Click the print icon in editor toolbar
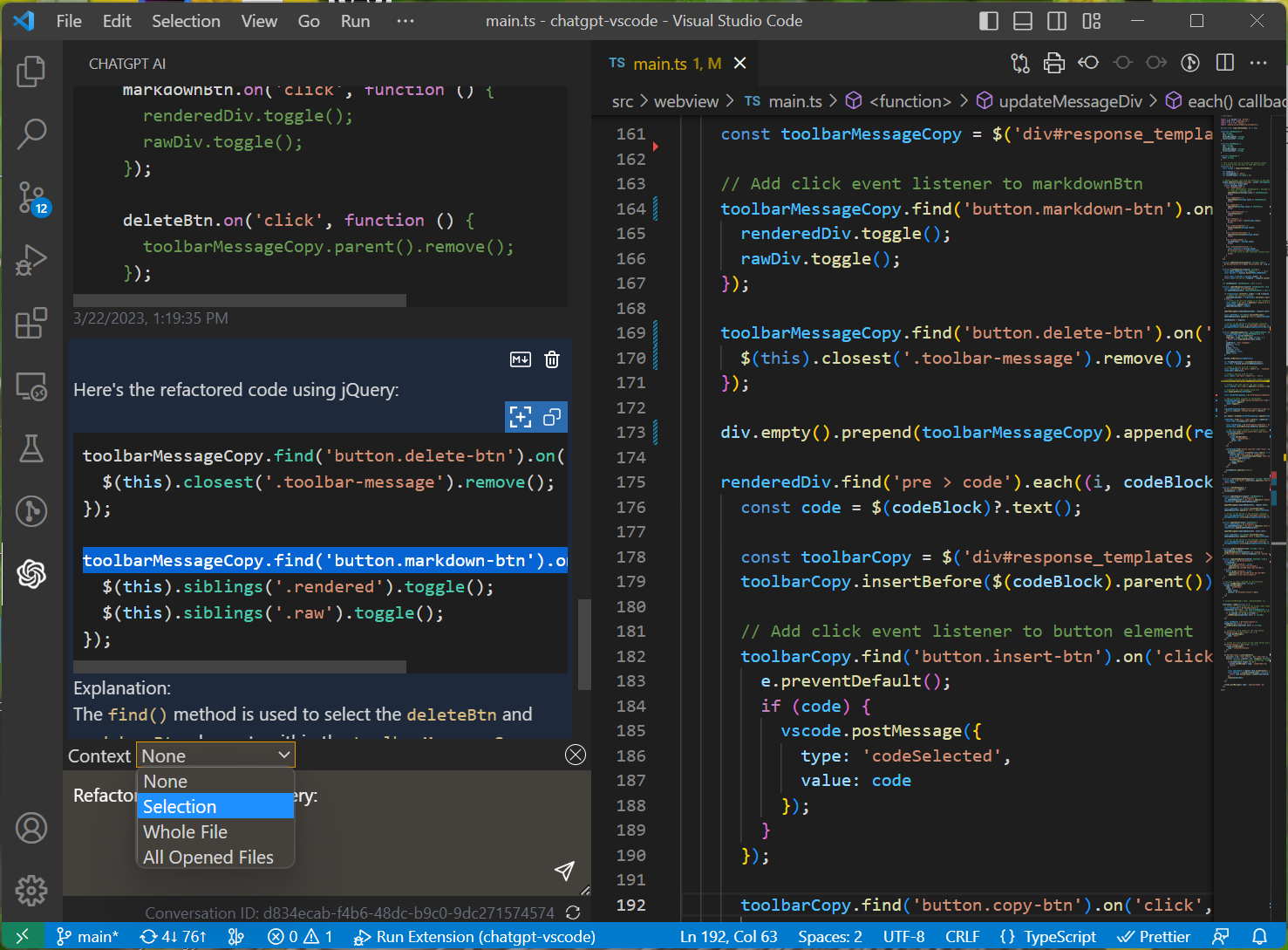Image resolution: width=1288 pixels, height=950 pixels. (x=1054, y=63)
